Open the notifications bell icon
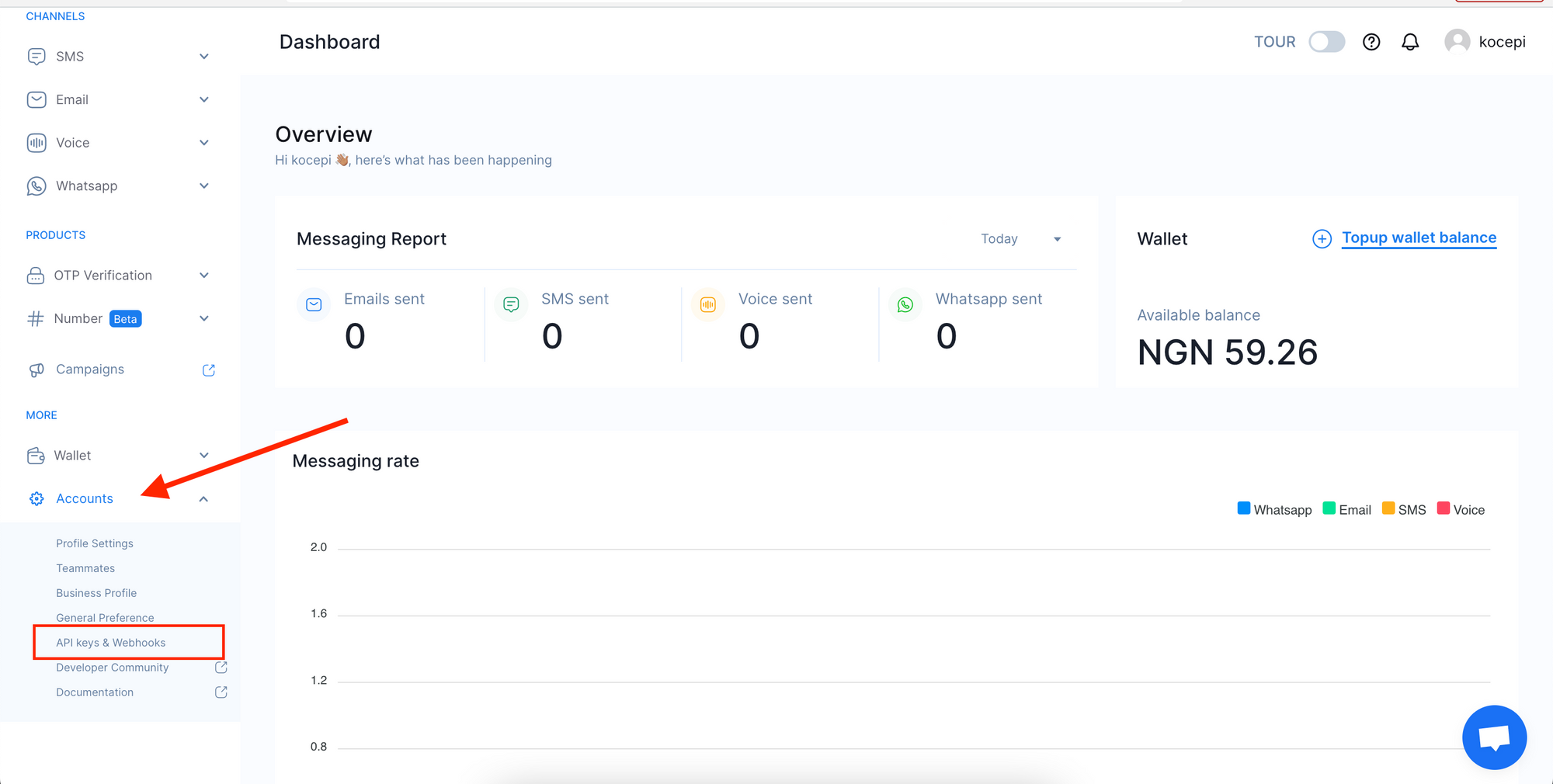 click(x=1410, y=41)
